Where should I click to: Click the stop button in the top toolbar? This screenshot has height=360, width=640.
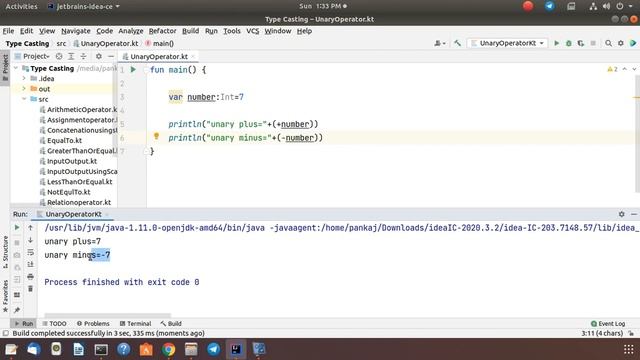coord(593,43)
